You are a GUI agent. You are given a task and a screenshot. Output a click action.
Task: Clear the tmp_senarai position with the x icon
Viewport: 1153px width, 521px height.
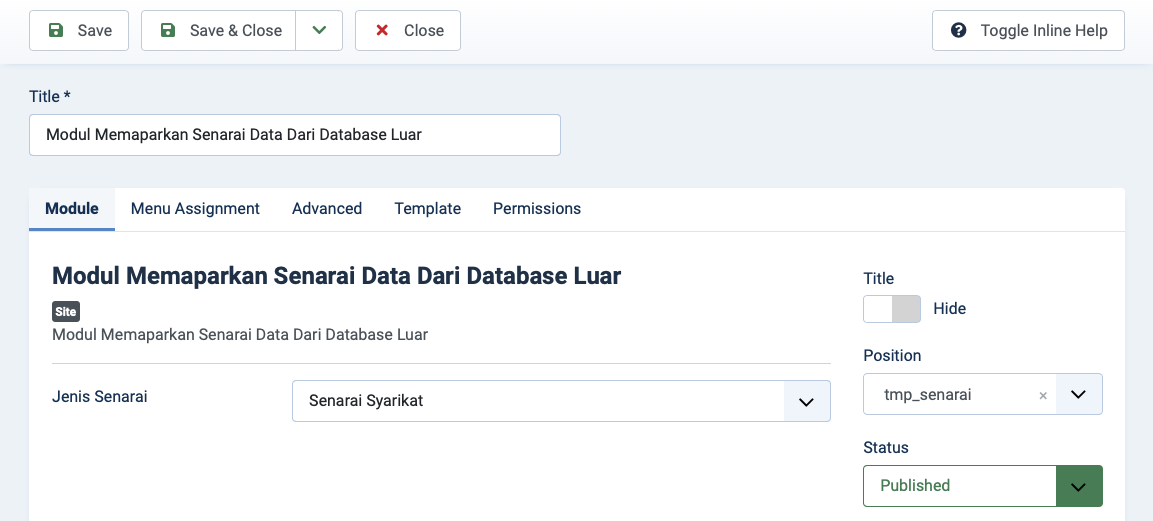(1043, 396)
